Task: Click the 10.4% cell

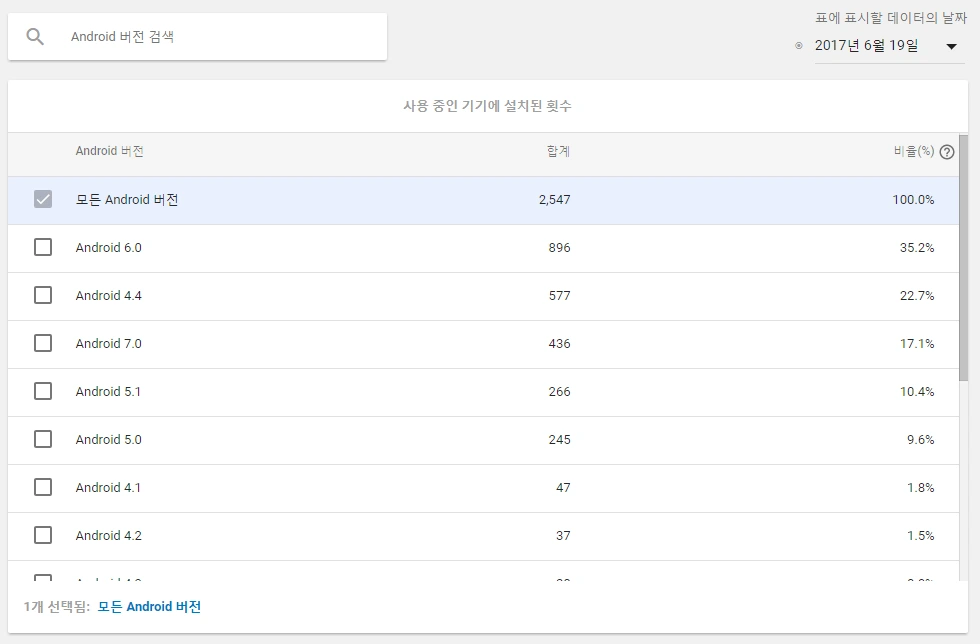Action: pos(917,392)
